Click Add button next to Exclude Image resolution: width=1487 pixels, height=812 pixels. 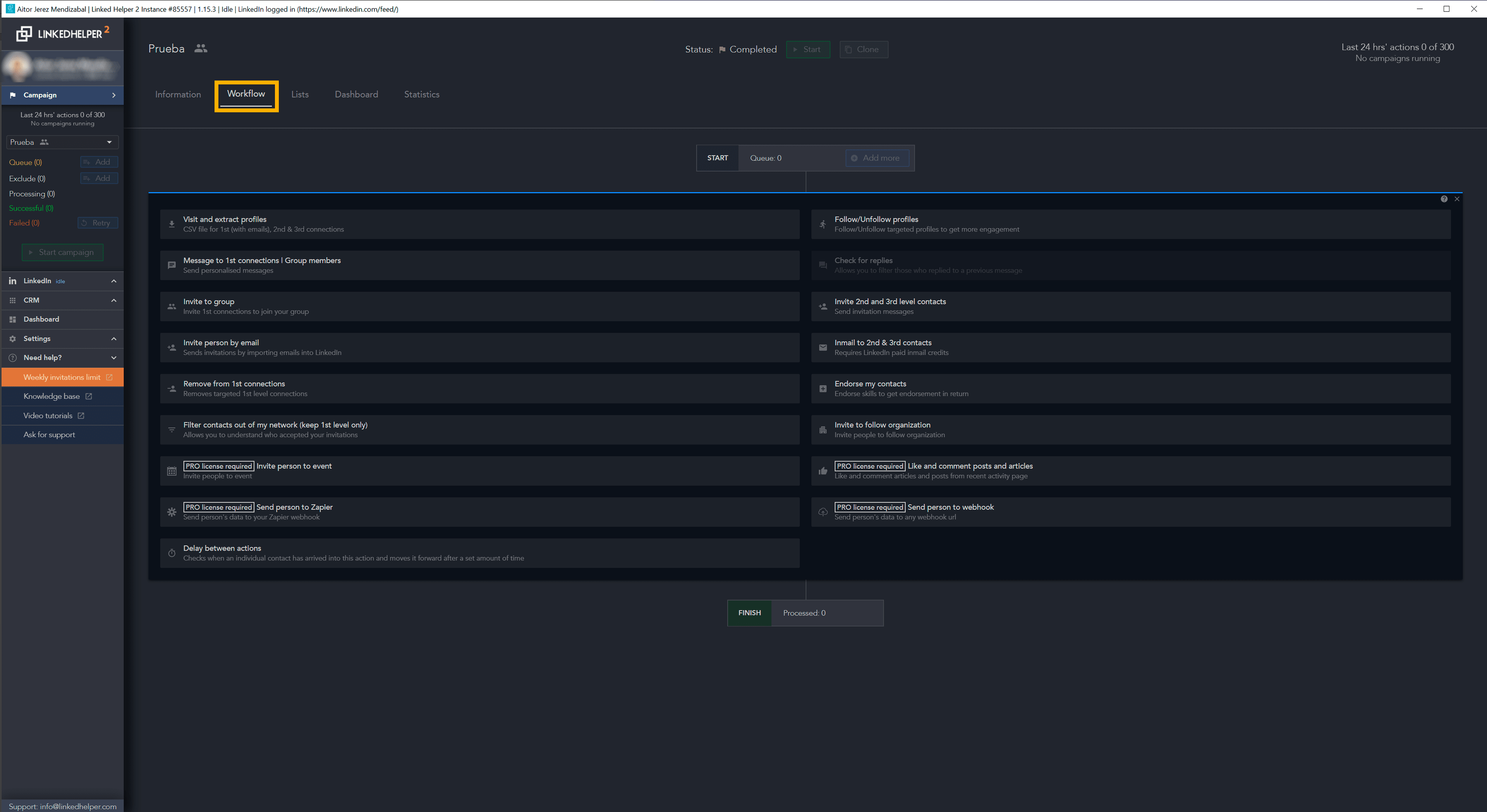[99, 179]
